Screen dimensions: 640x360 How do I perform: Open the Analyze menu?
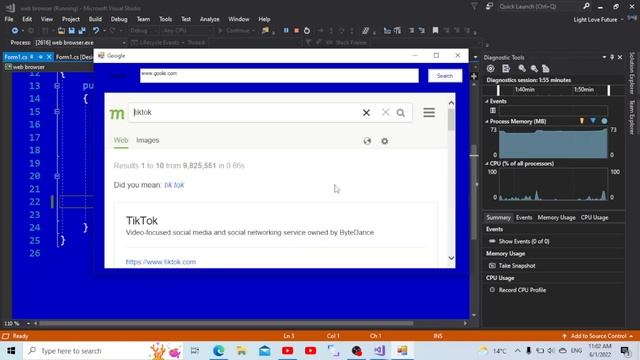[209, 19]
